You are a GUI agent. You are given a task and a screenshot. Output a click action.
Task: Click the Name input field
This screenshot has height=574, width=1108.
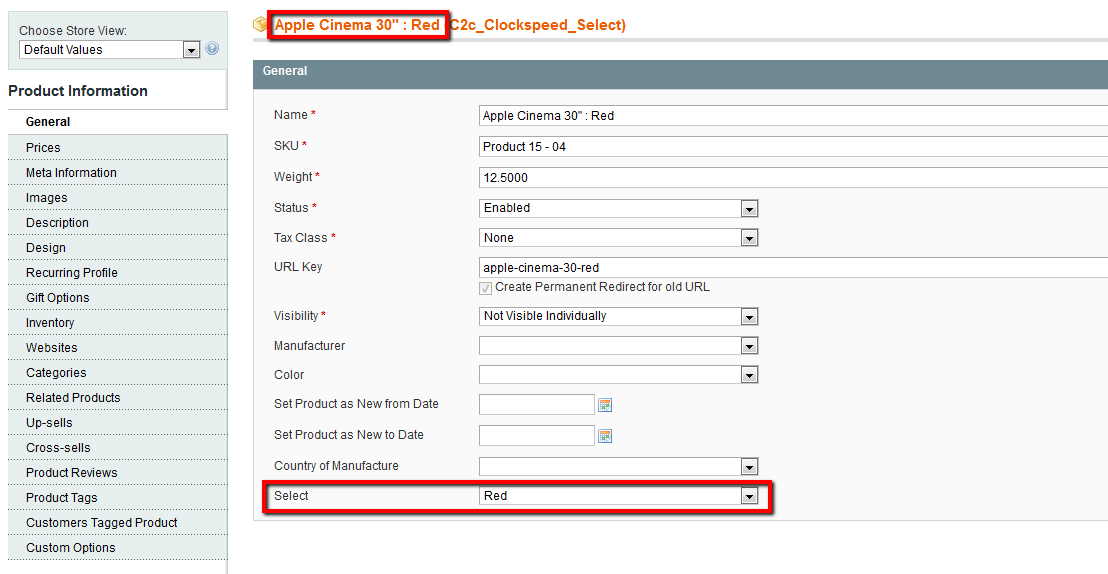pos(793,115)
